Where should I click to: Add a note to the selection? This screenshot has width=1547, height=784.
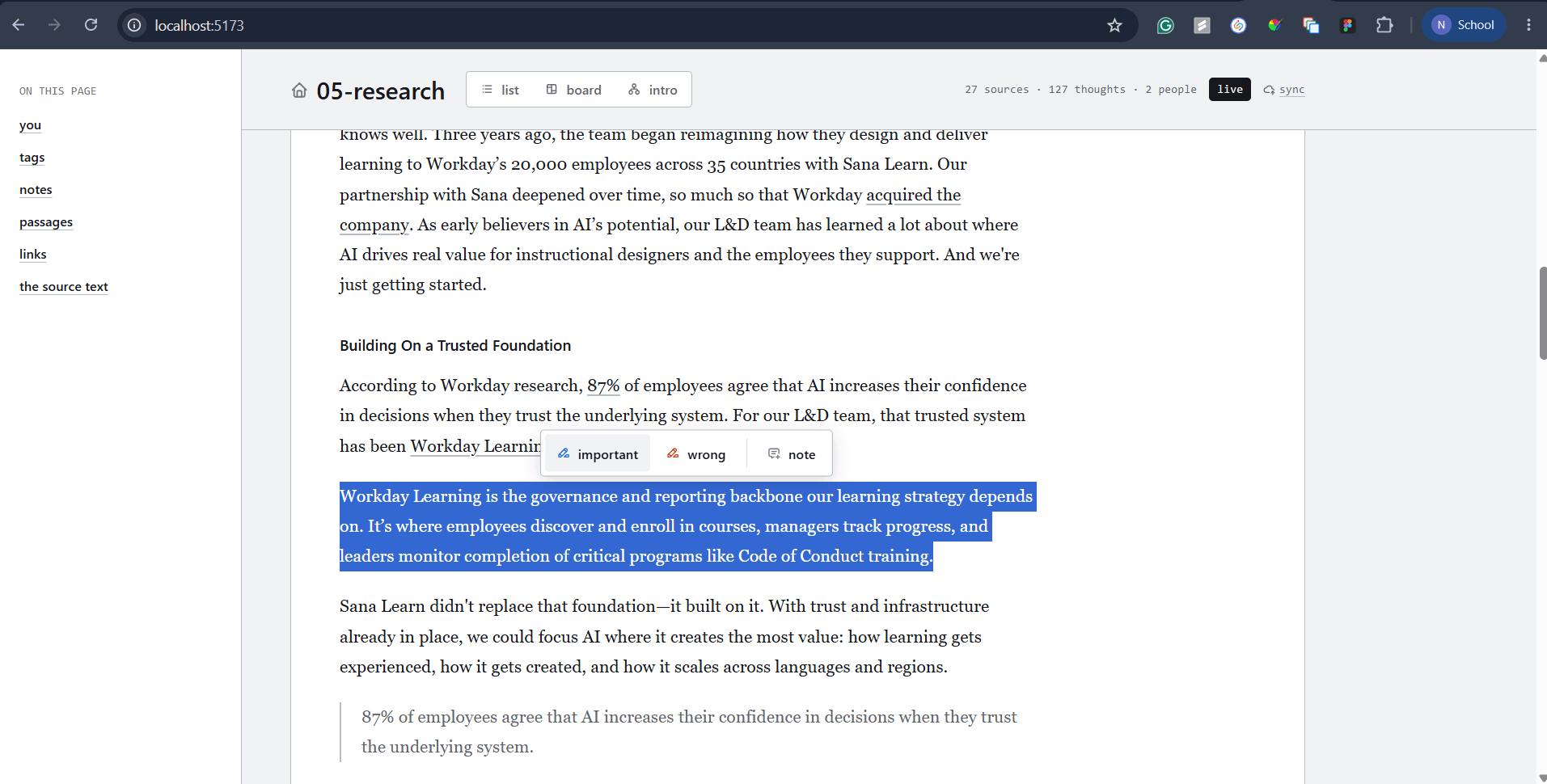(x=792, y=454)
